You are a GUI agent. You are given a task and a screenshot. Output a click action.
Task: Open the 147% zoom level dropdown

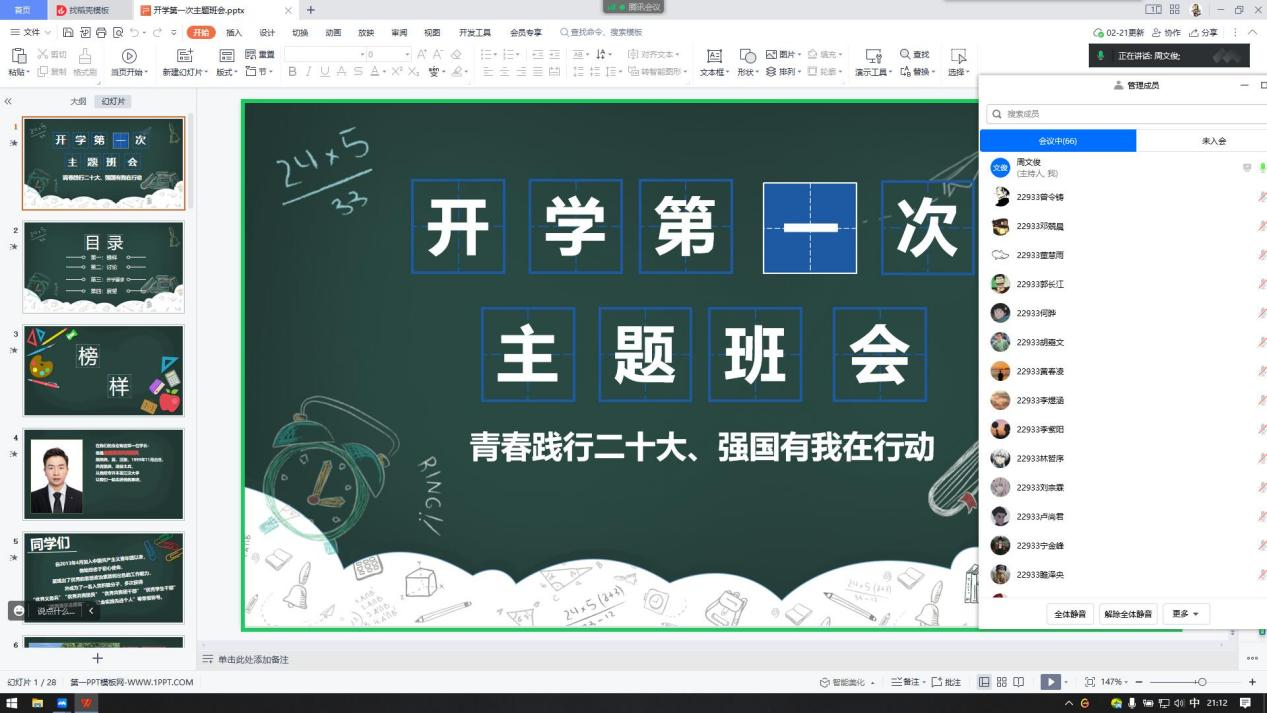coord(1113,682)
